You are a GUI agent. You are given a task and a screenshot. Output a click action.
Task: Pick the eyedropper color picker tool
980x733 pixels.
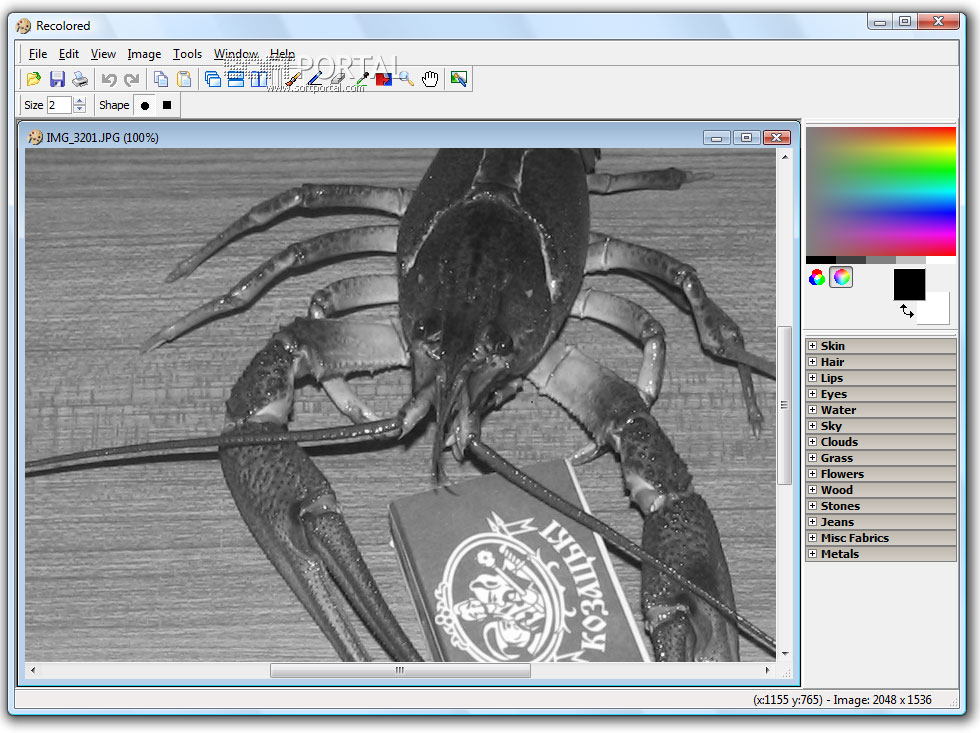pyautogui.click(x=361, y=79)
